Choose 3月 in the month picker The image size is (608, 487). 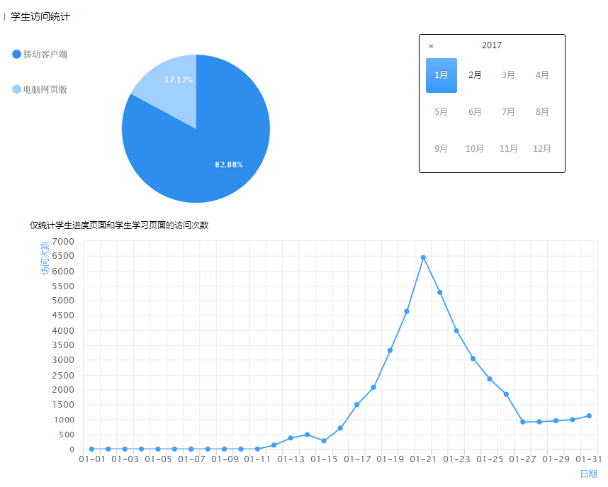point(508,75)
